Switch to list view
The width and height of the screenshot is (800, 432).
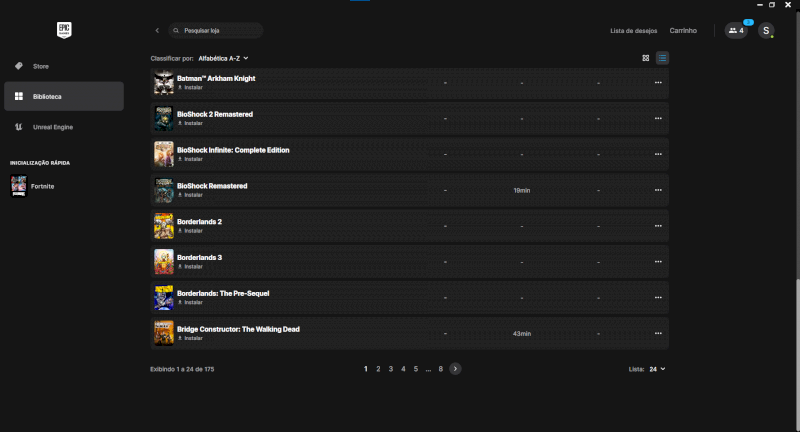(662, 58)
